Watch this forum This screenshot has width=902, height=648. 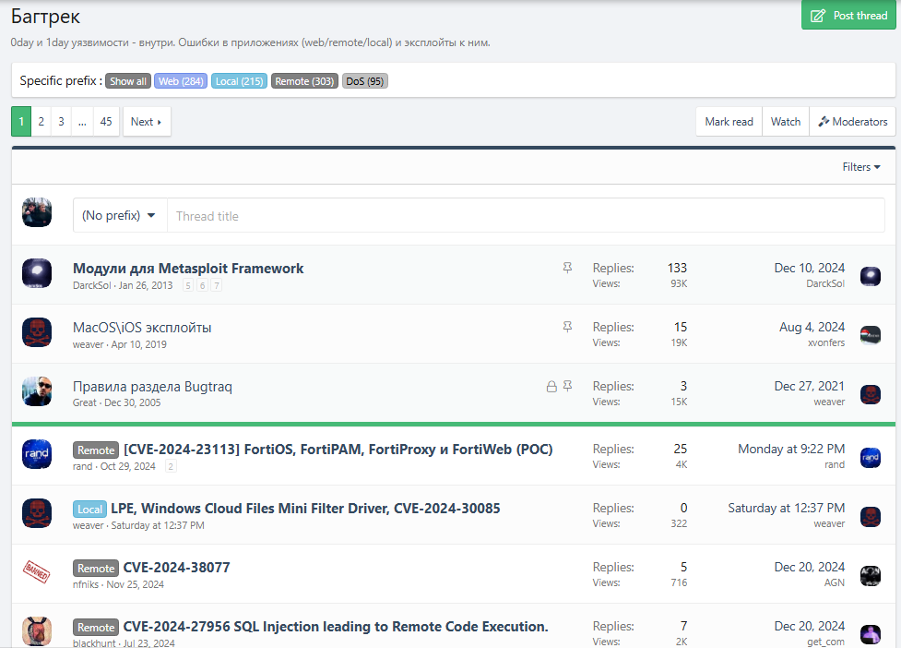[x=786, y=121]
